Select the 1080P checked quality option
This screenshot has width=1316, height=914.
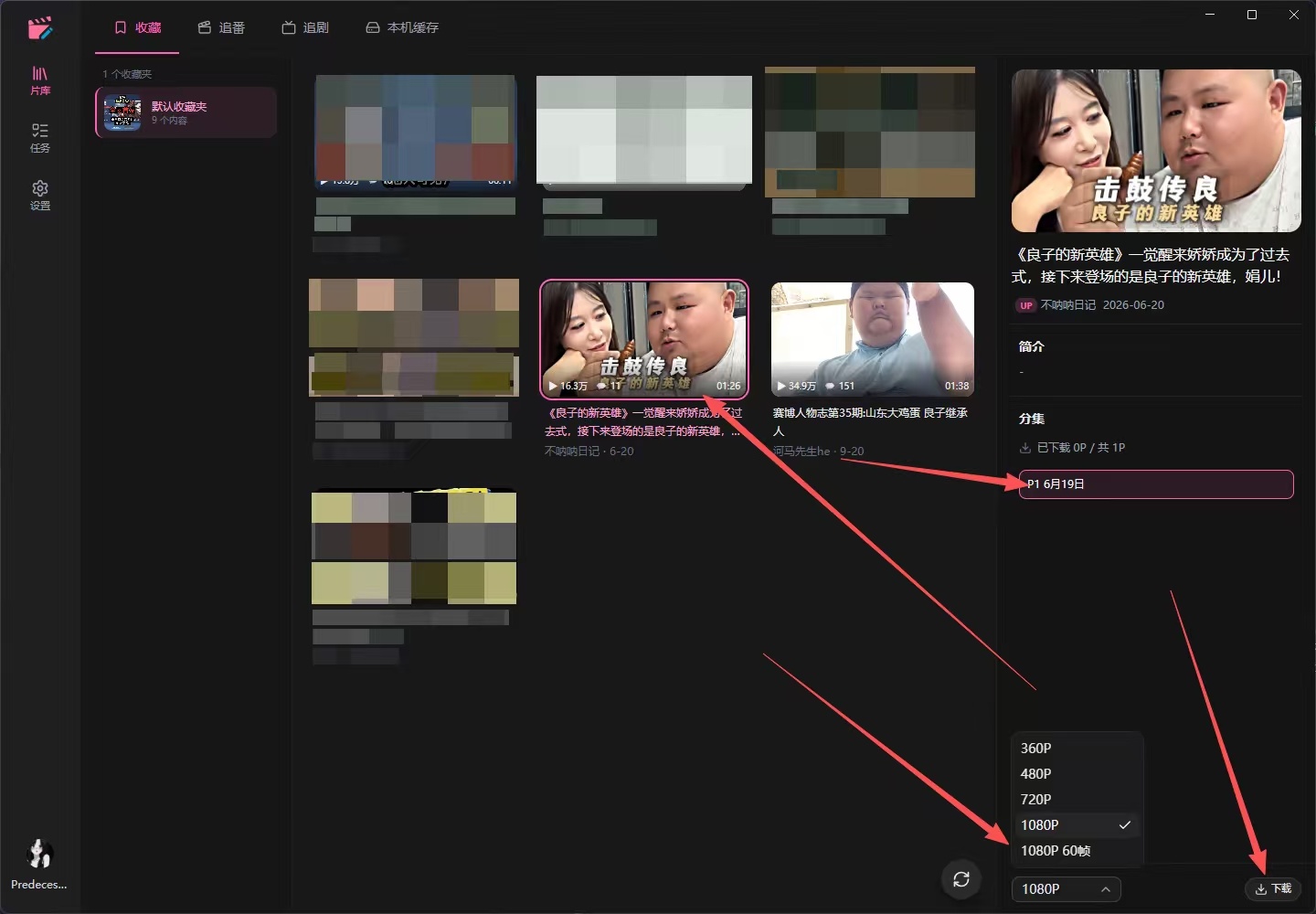(1077, 824)
